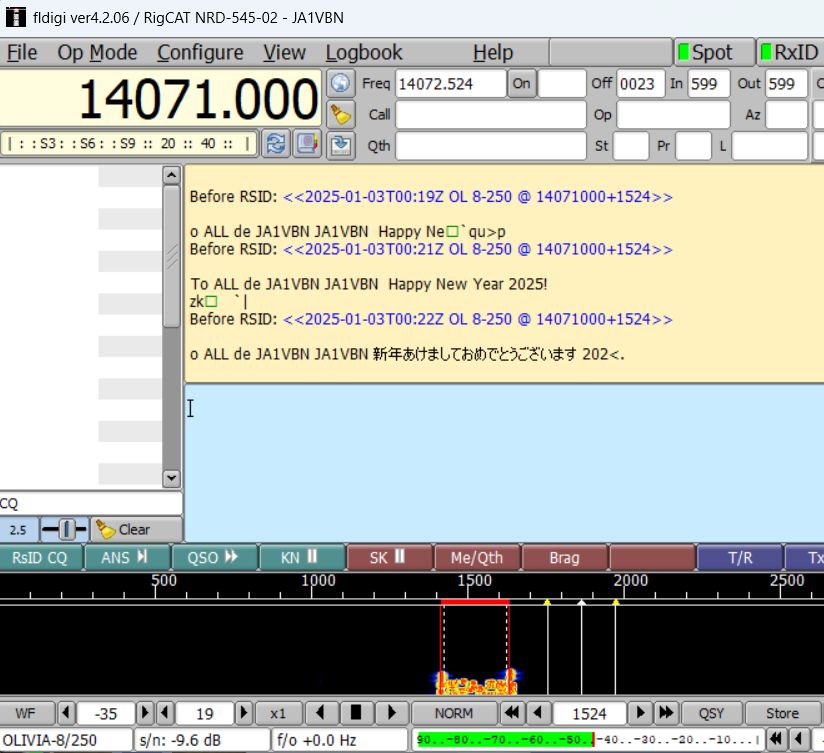Decrease waterfall upper level from -35
Viewport: 824px width, 753px height.
tap(68, 713)
